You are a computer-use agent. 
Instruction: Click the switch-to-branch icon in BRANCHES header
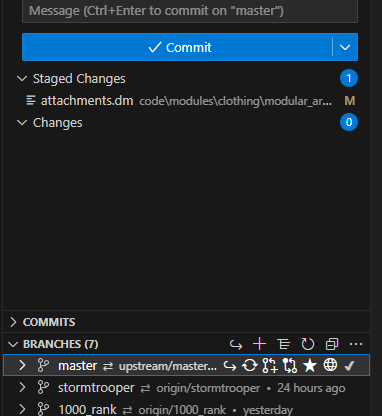point(236,344)
